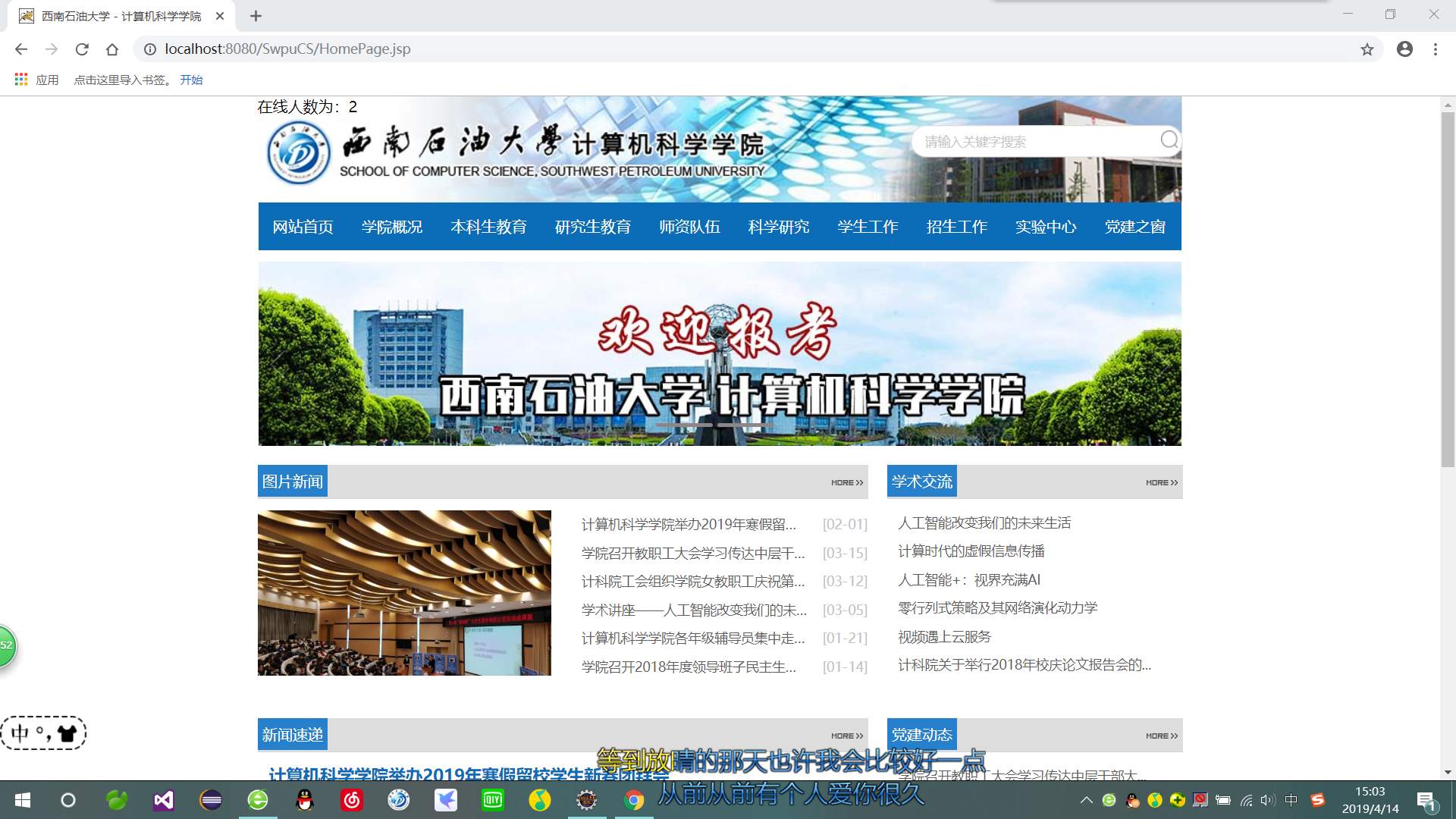Open QQ Music from the taskbar
This screenshot has height=819, width=1456.
point(540,800)
